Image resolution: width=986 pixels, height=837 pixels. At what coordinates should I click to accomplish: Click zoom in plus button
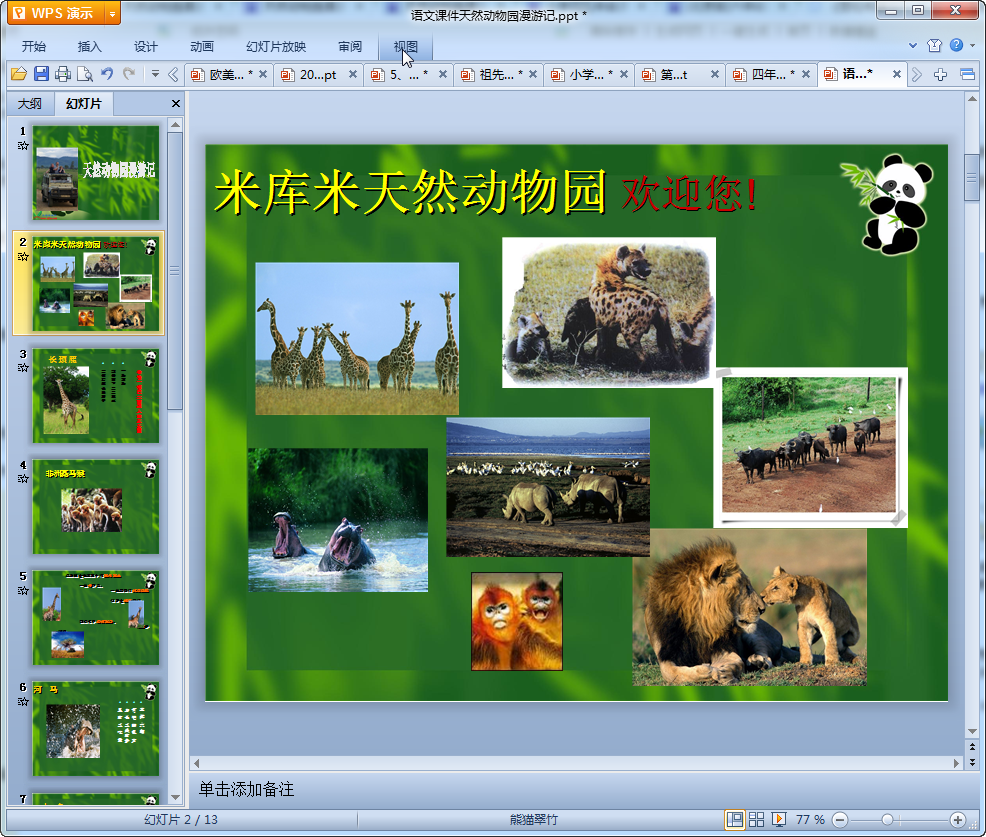tap(957, 820)
